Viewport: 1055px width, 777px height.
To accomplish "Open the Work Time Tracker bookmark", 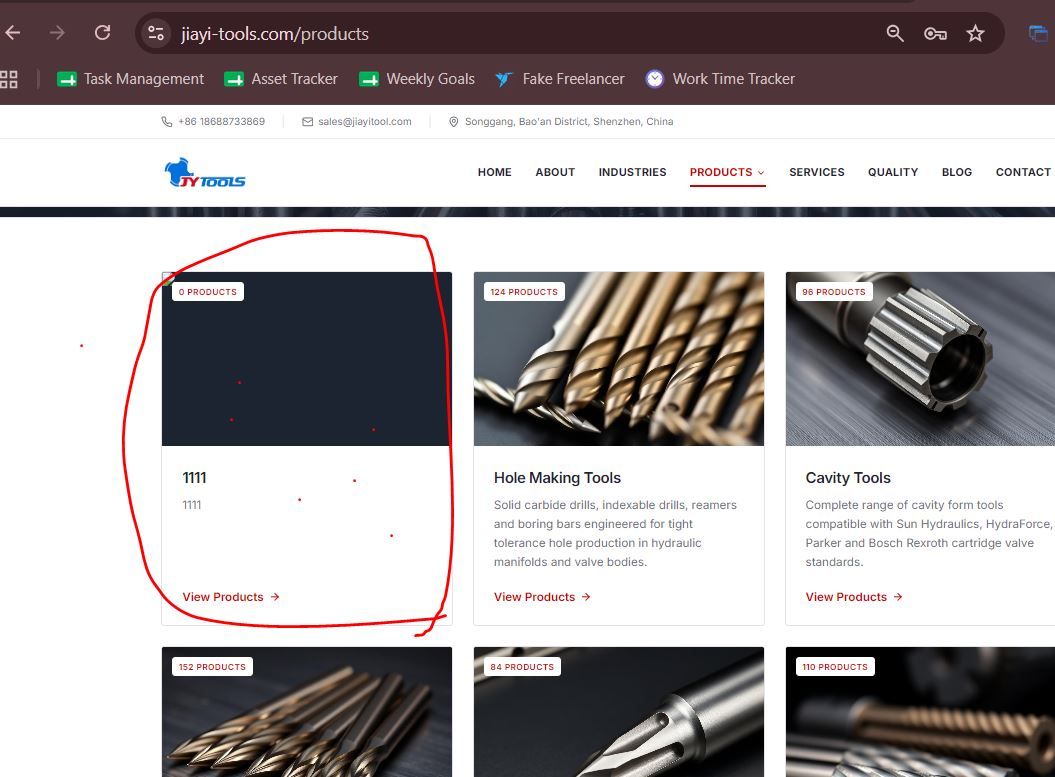I will [721, 79].
